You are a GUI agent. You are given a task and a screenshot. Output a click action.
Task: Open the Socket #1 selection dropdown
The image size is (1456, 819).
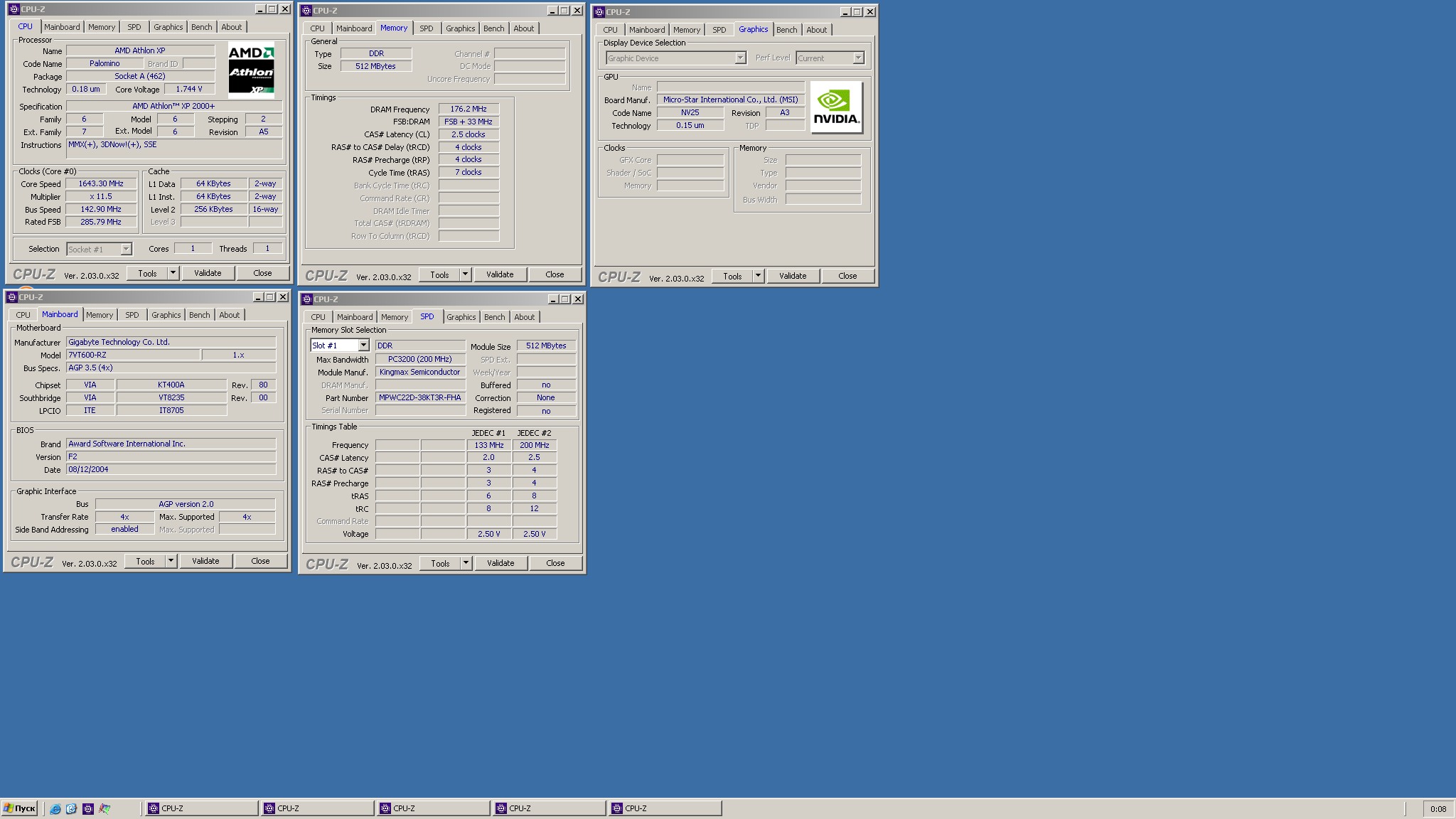[126, 250]
